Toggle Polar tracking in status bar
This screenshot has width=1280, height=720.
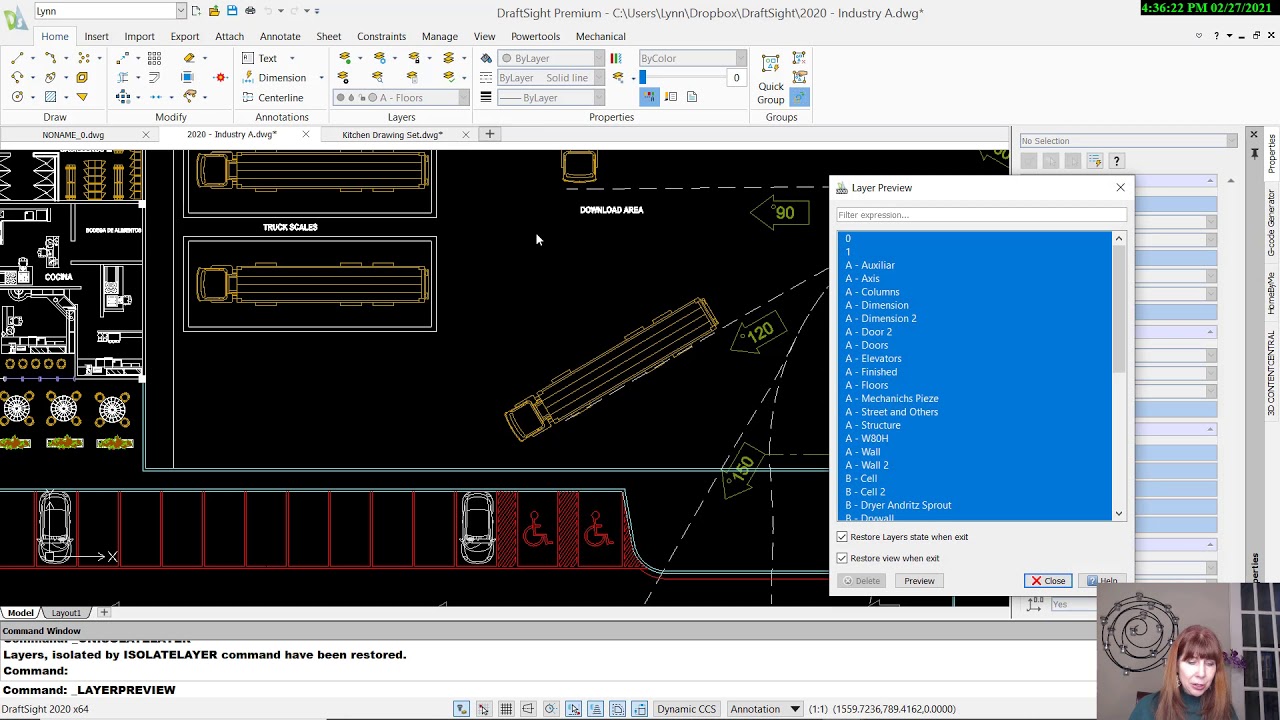550,709
